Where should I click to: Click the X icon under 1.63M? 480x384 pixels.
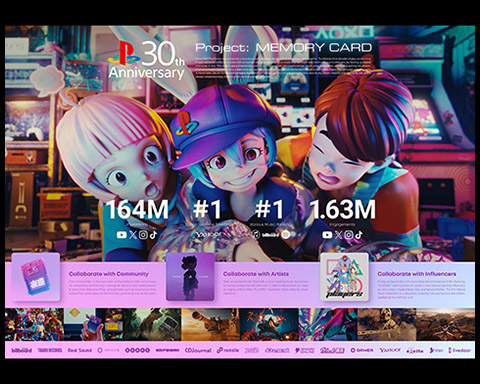tap(339, 235)
